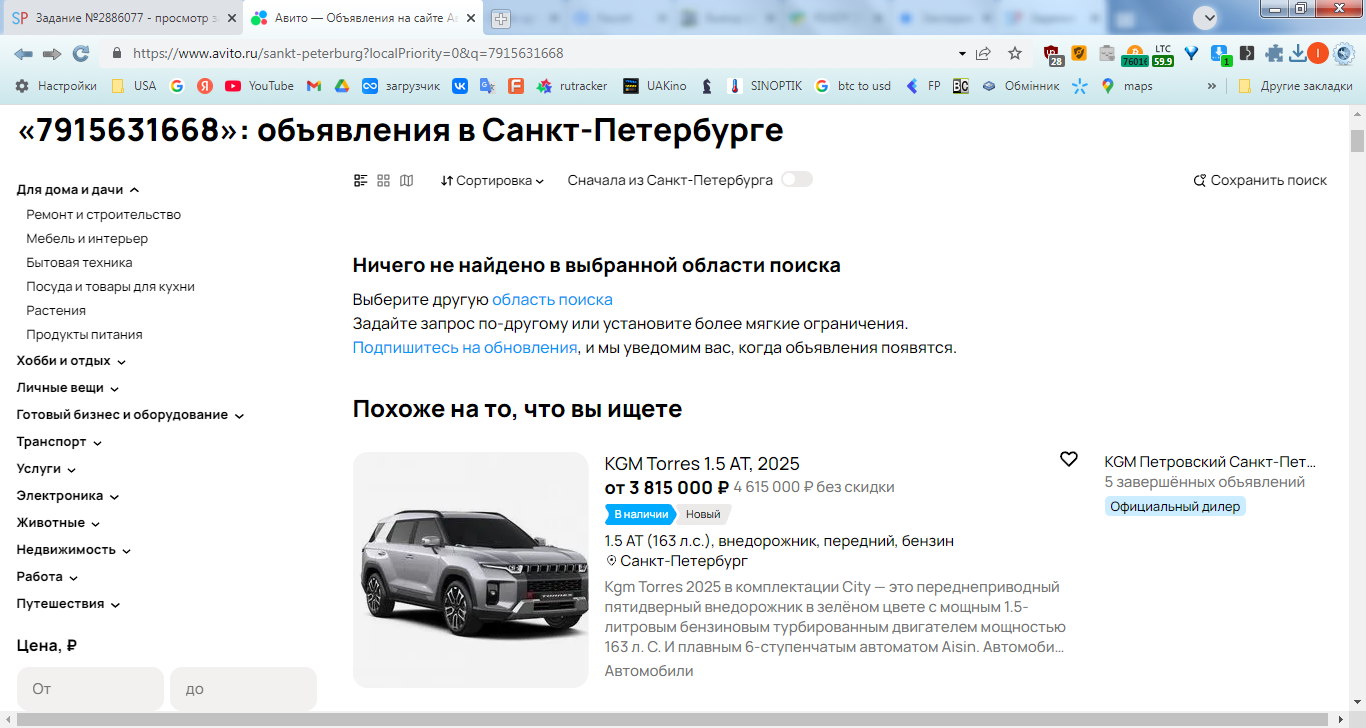Show hidden bookmarks with » chevron

[1212, 86]
